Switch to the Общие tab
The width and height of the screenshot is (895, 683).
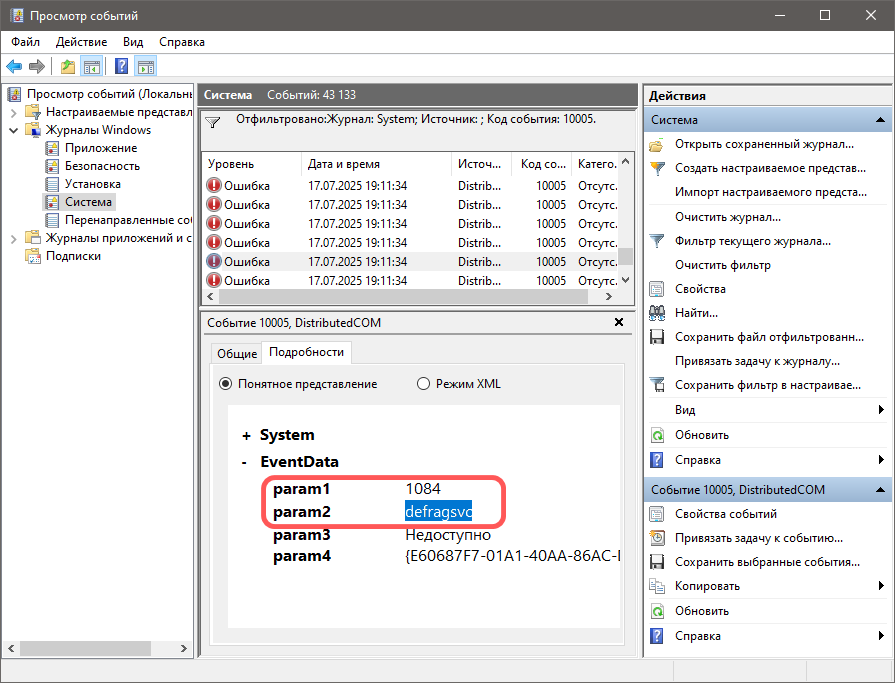point(237,354)
